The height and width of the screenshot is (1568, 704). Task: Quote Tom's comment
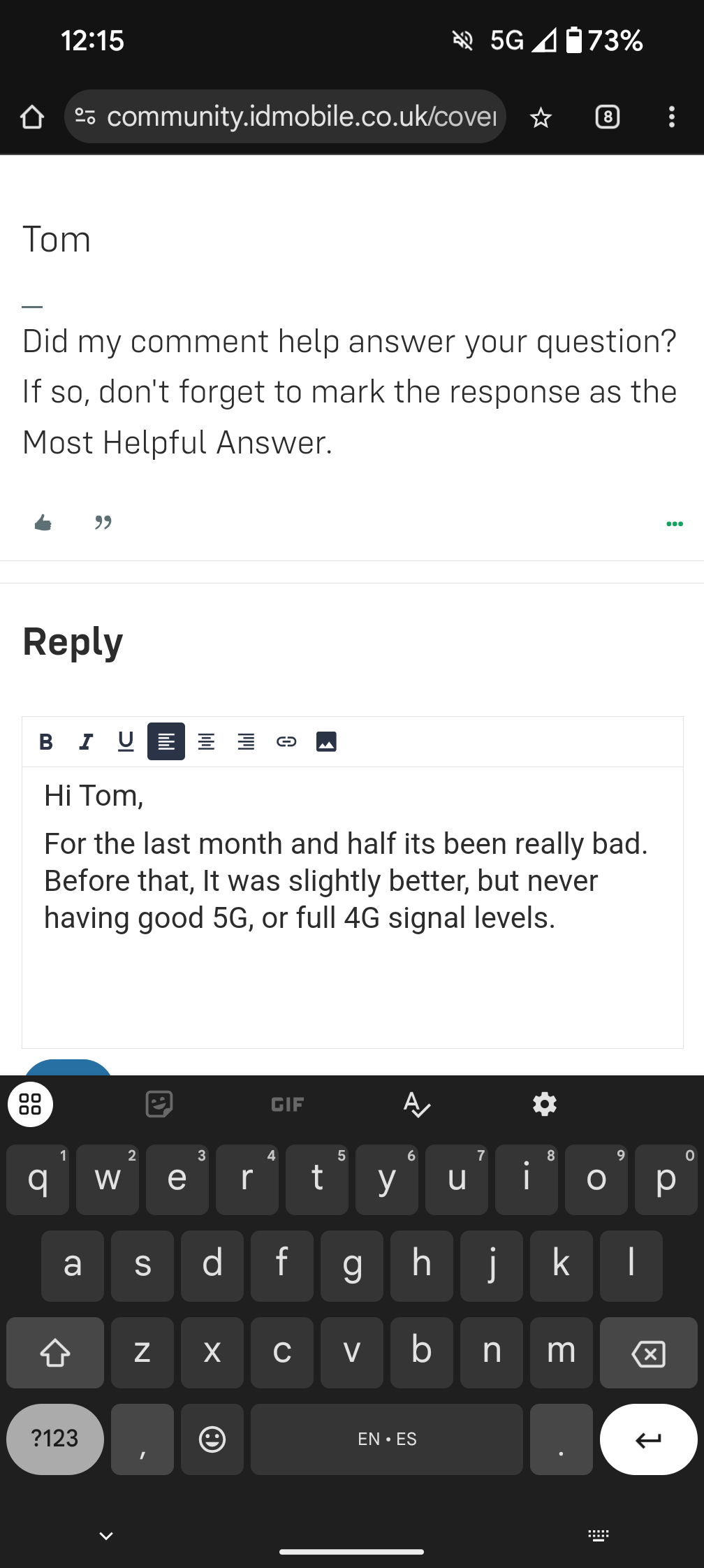[x=103, y=523]
